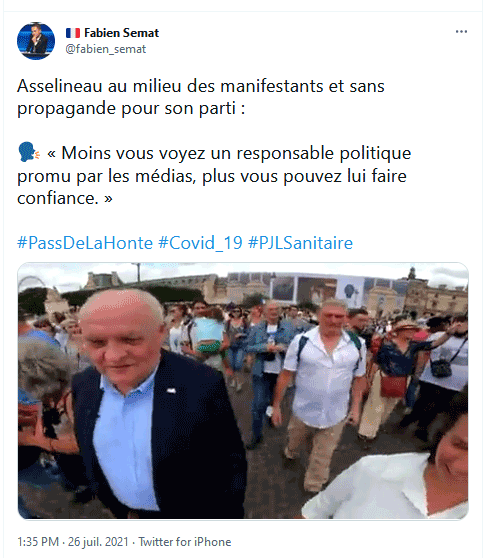Open the @fabien_semat handle link
The height and width of the screenshot is (558, 490).
point(106,49)
